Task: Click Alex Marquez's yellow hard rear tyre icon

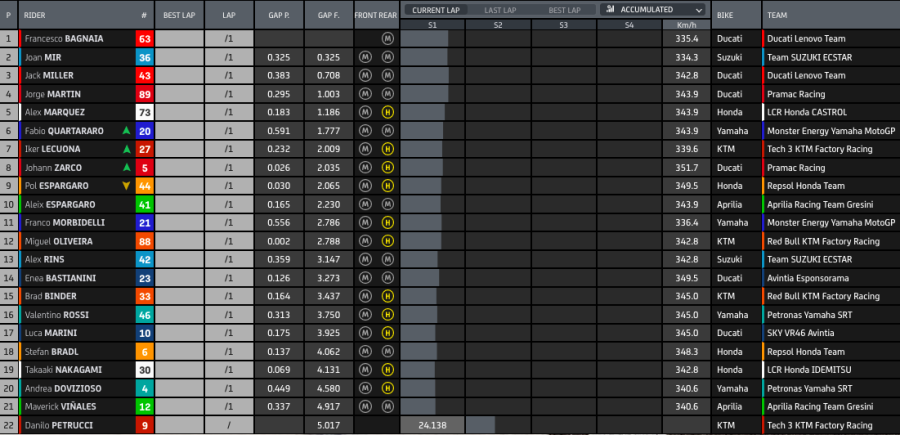Action: click(387, 112)
